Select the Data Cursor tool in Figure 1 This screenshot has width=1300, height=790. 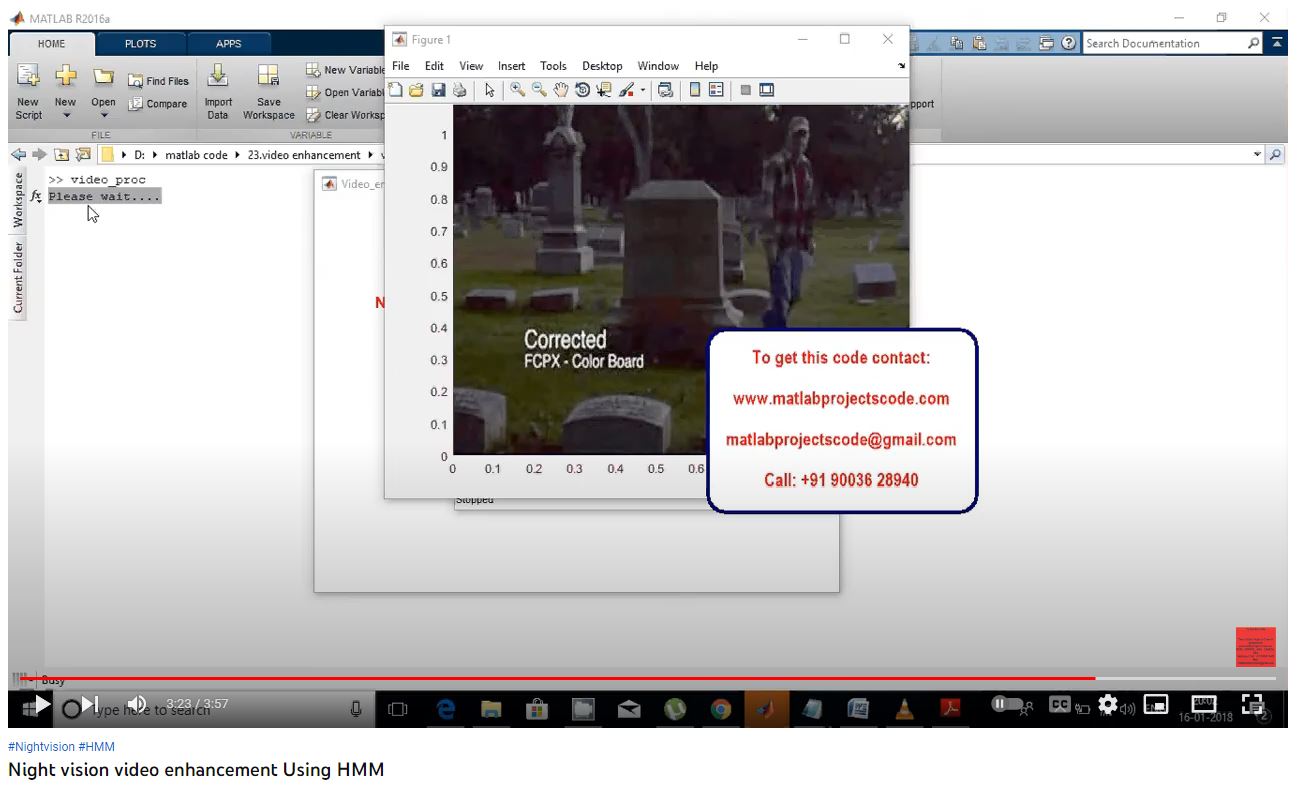pyautogui.click(x=603, y=90)
